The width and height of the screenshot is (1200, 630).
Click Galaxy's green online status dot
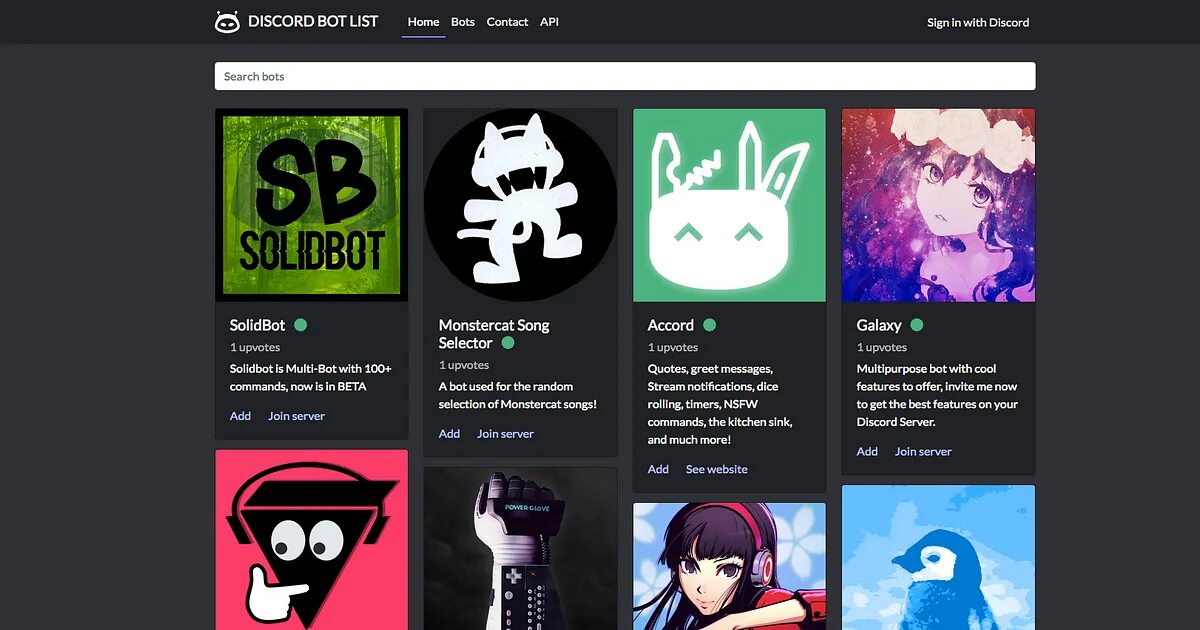click(917, 325)
